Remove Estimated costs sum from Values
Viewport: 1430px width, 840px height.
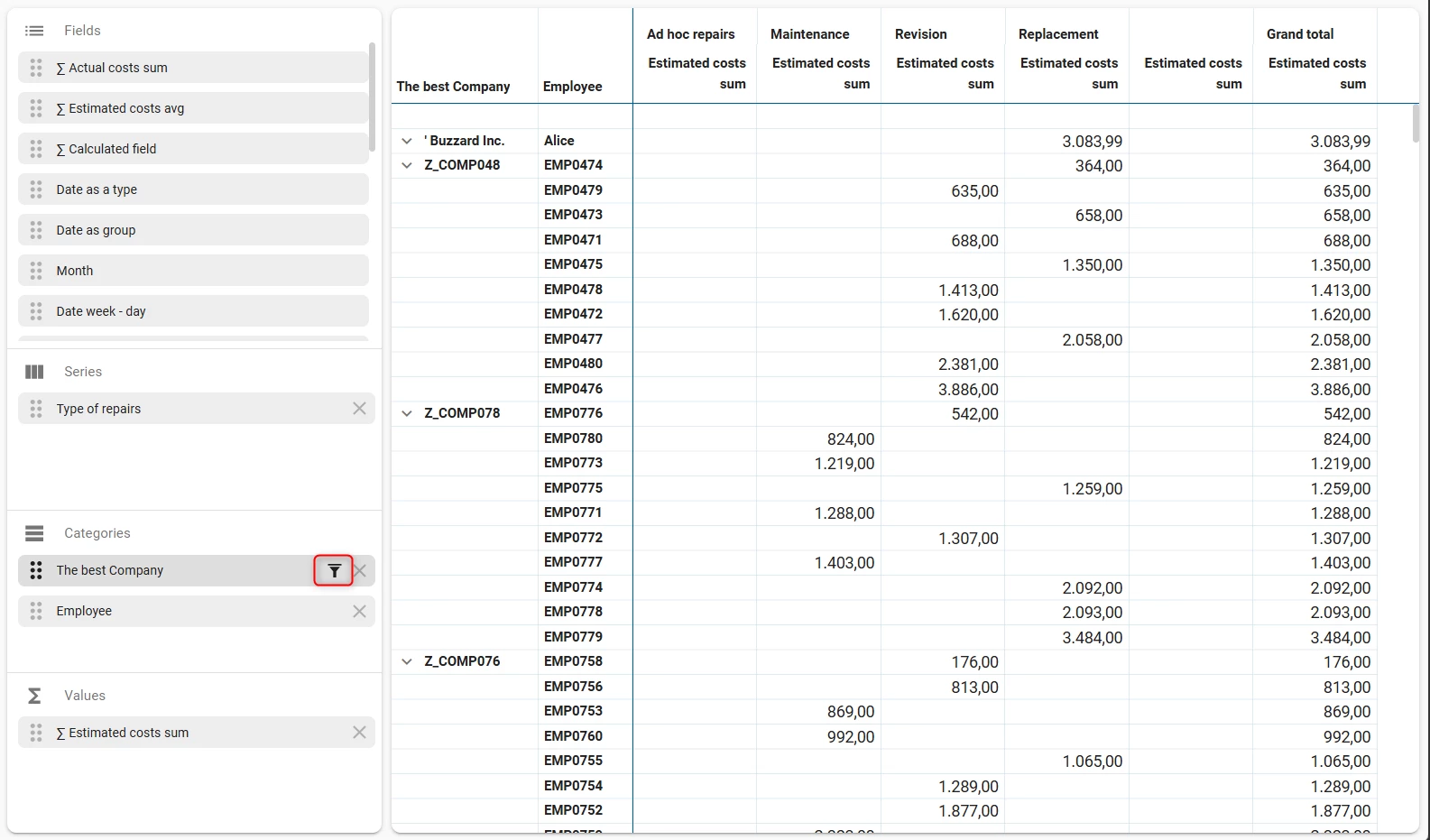(359, 733)
